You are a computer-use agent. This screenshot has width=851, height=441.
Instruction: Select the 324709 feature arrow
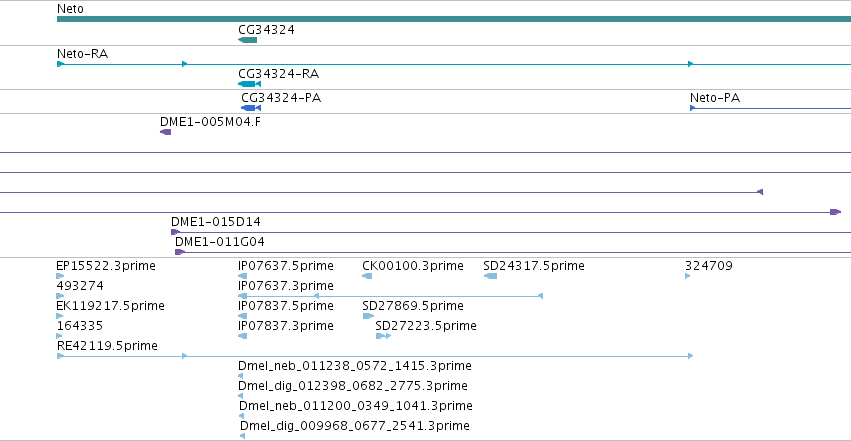(x=688, y=276)
